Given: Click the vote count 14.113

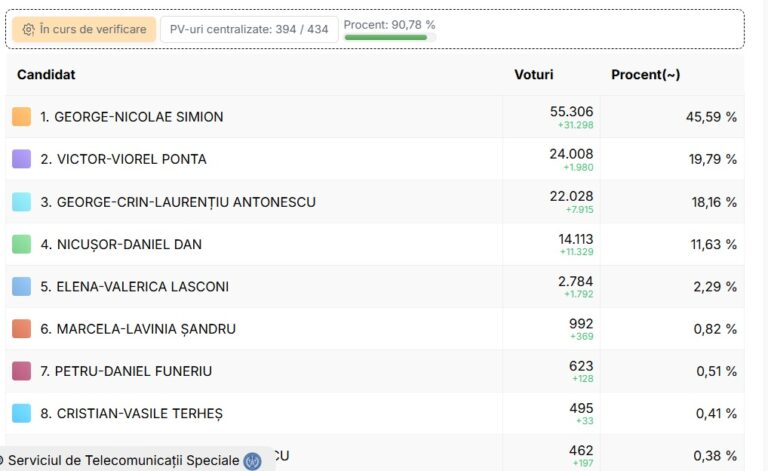Looking at the screenshot, I should point(576,239).
